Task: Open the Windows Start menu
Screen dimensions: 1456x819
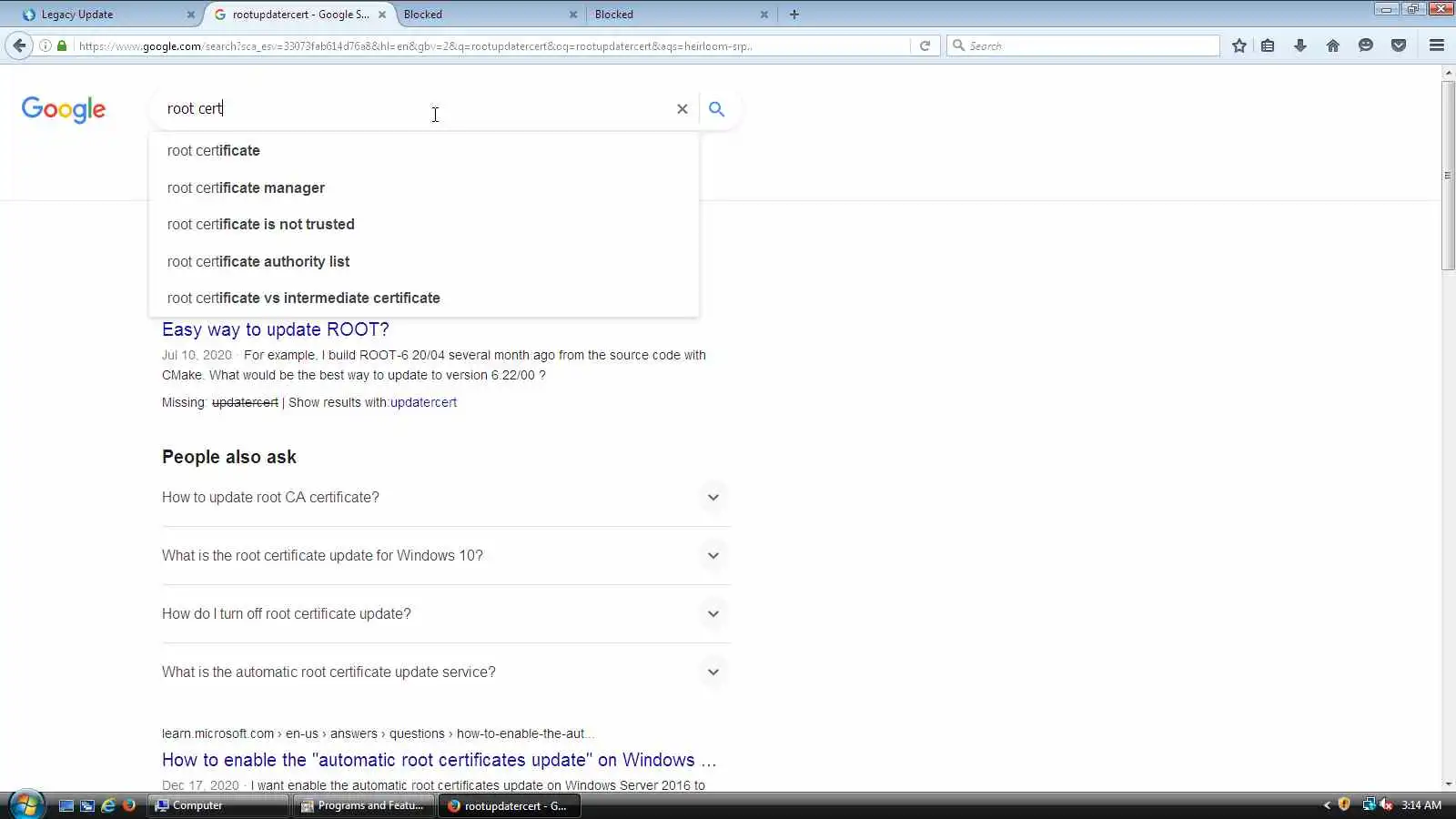Action: 26,805
